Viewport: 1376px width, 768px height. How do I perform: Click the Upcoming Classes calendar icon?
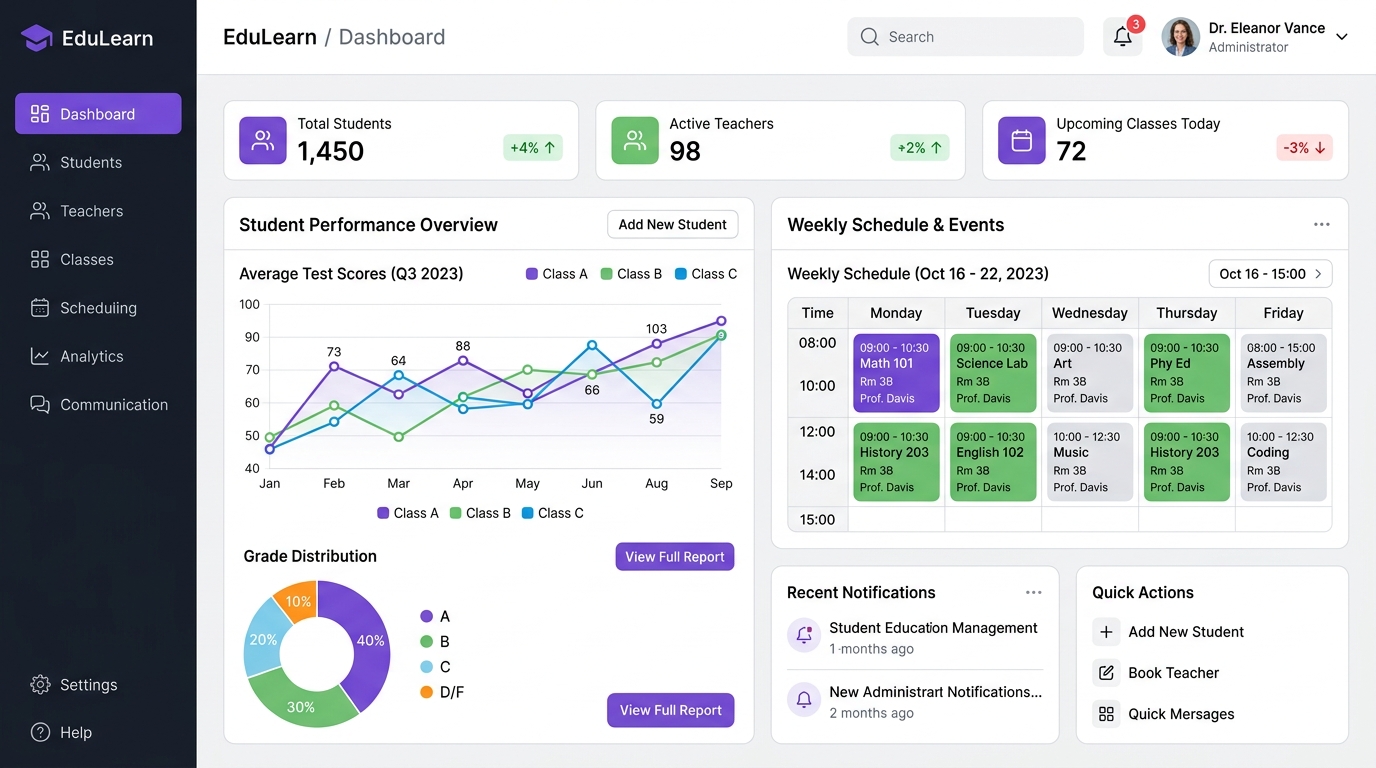pos(1022,140)
